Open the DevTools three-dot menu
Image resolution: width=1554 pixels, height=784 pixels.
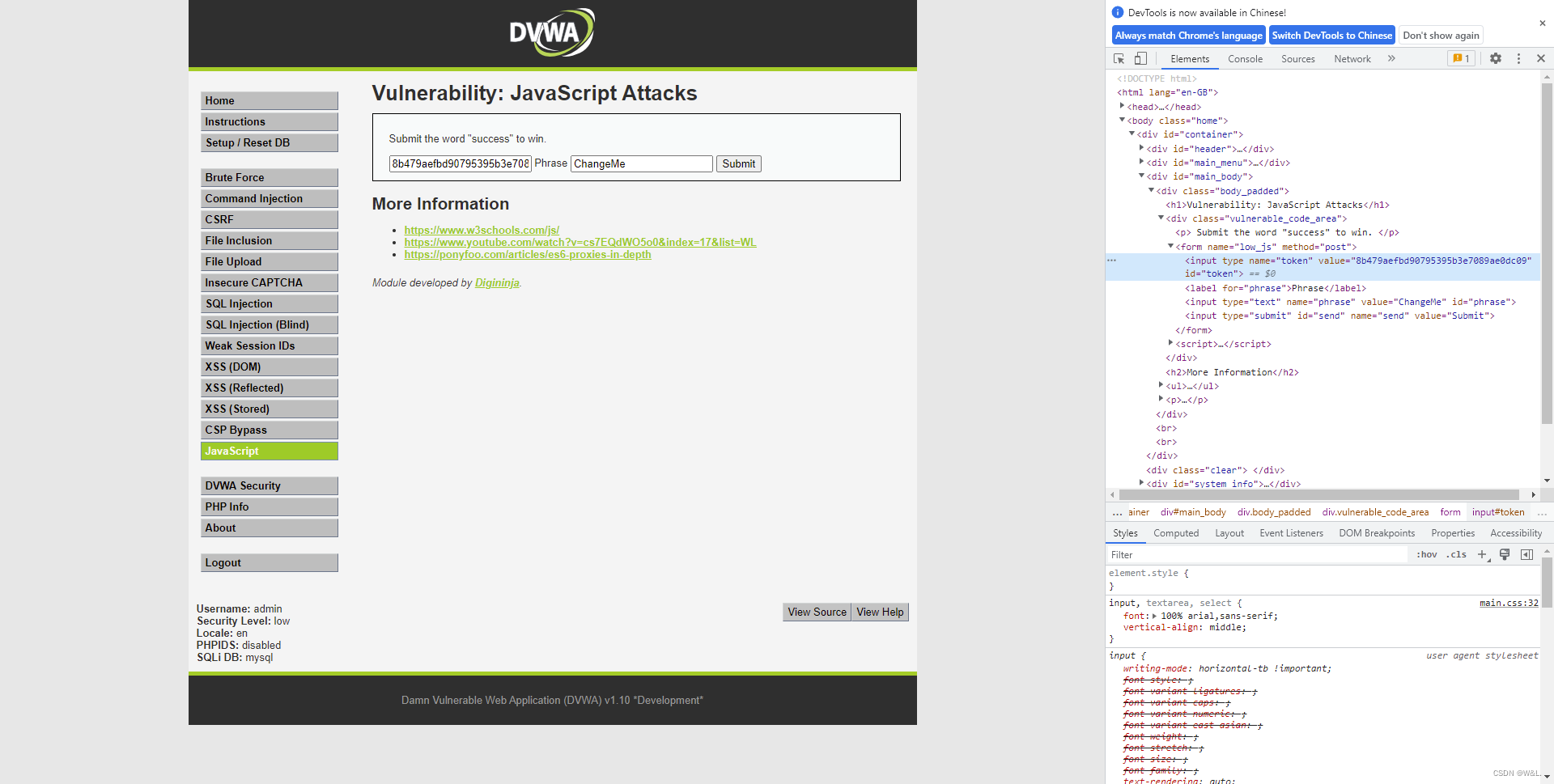pos(1518,58)
